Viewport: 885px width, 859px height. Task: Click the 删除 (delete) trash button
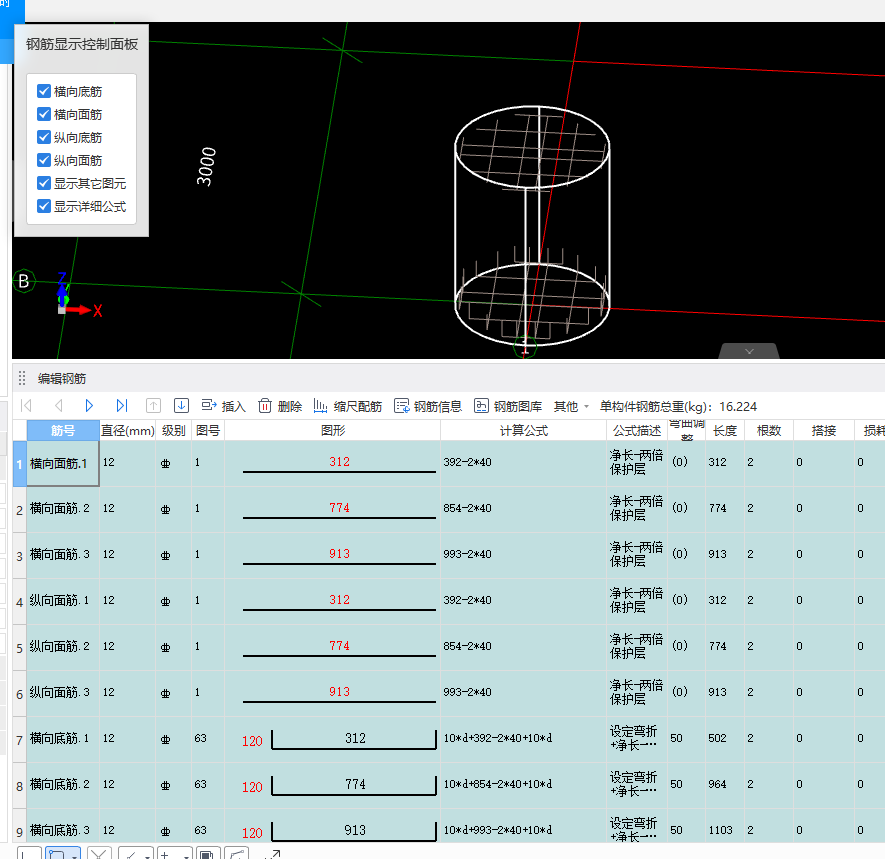click(280, 406)
